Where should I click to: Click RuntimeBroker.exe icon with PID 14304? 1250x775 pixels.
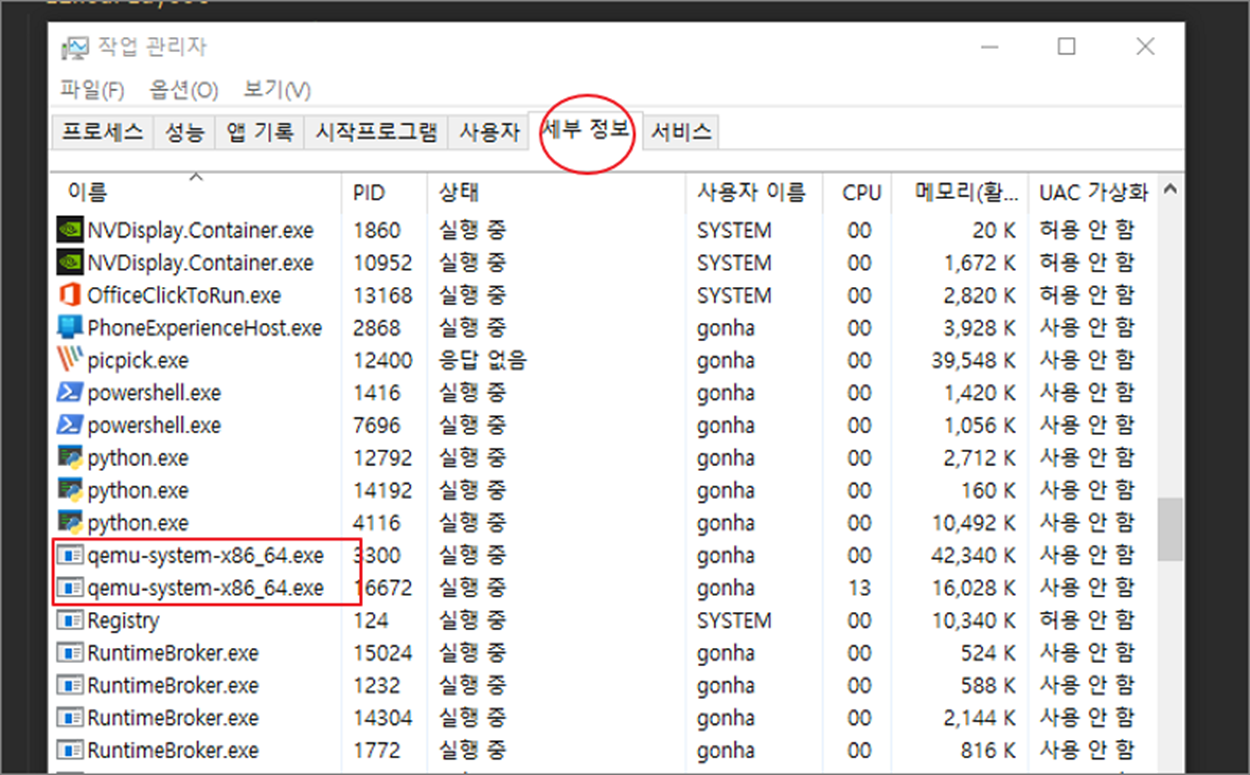[x=69, y=718]
